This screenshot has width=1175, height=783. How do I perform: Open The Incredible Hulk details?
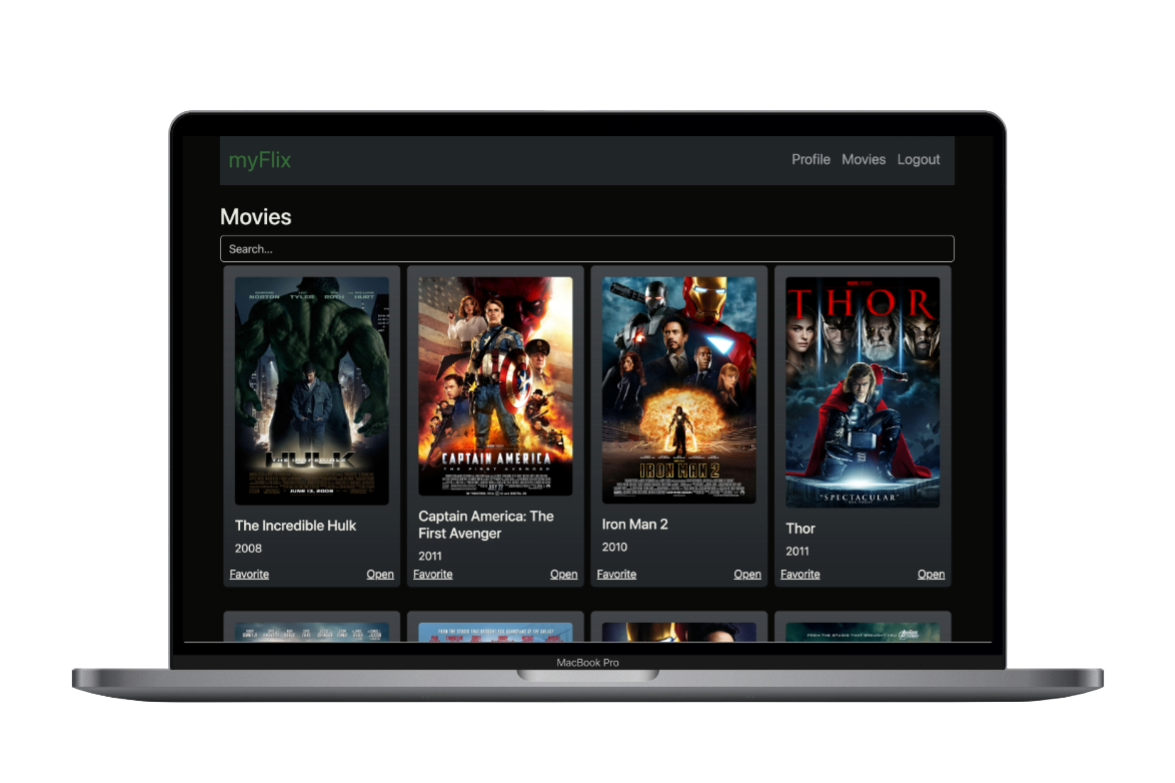point(380,574)
